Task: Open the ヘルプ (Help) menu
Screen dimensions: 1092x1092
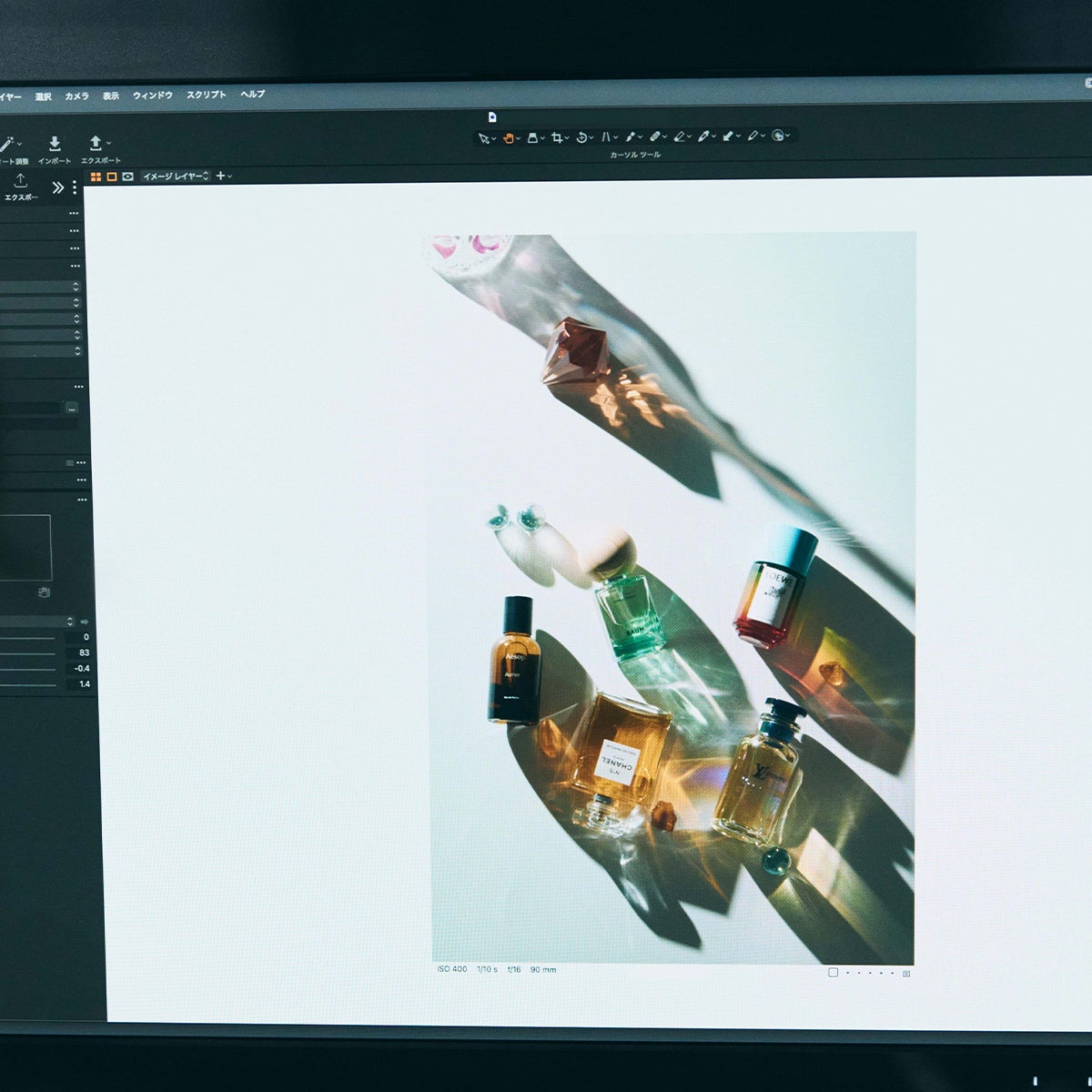Action: [x=252, y=94]
